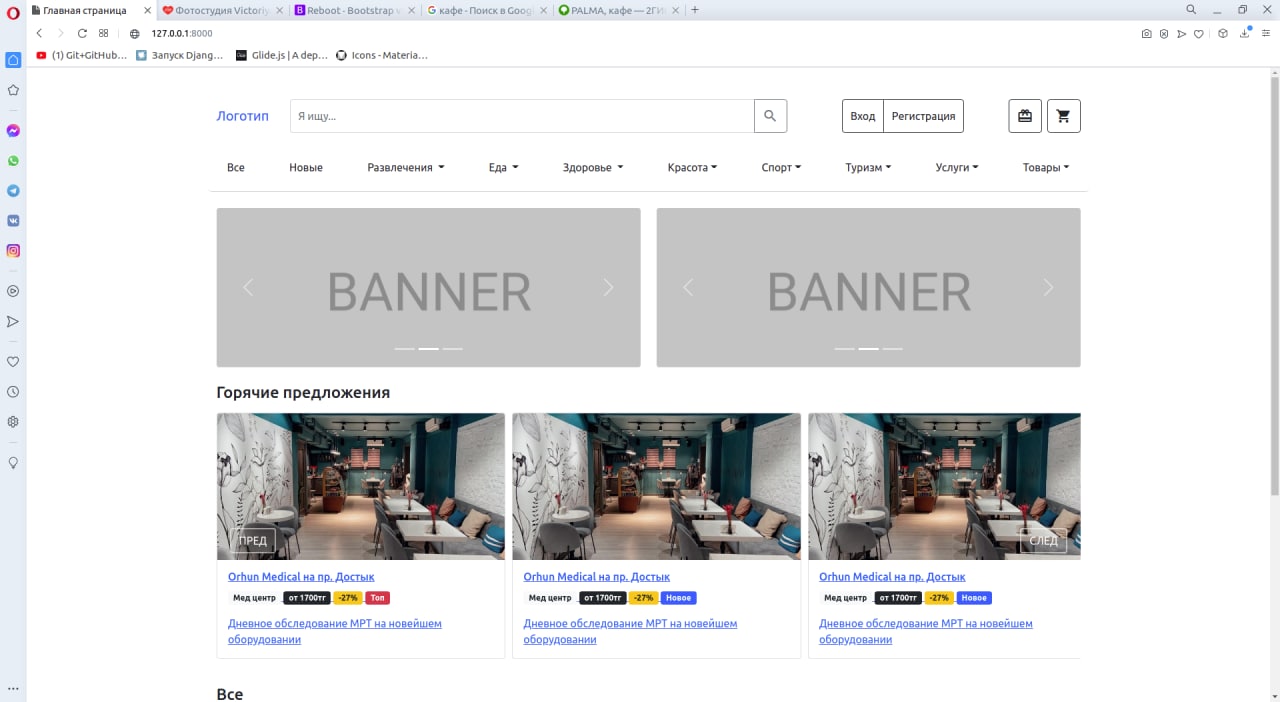Open first Orhun Medical на пр. Достык link
This screenshot has width=1280, height=702.
[301, 577]
